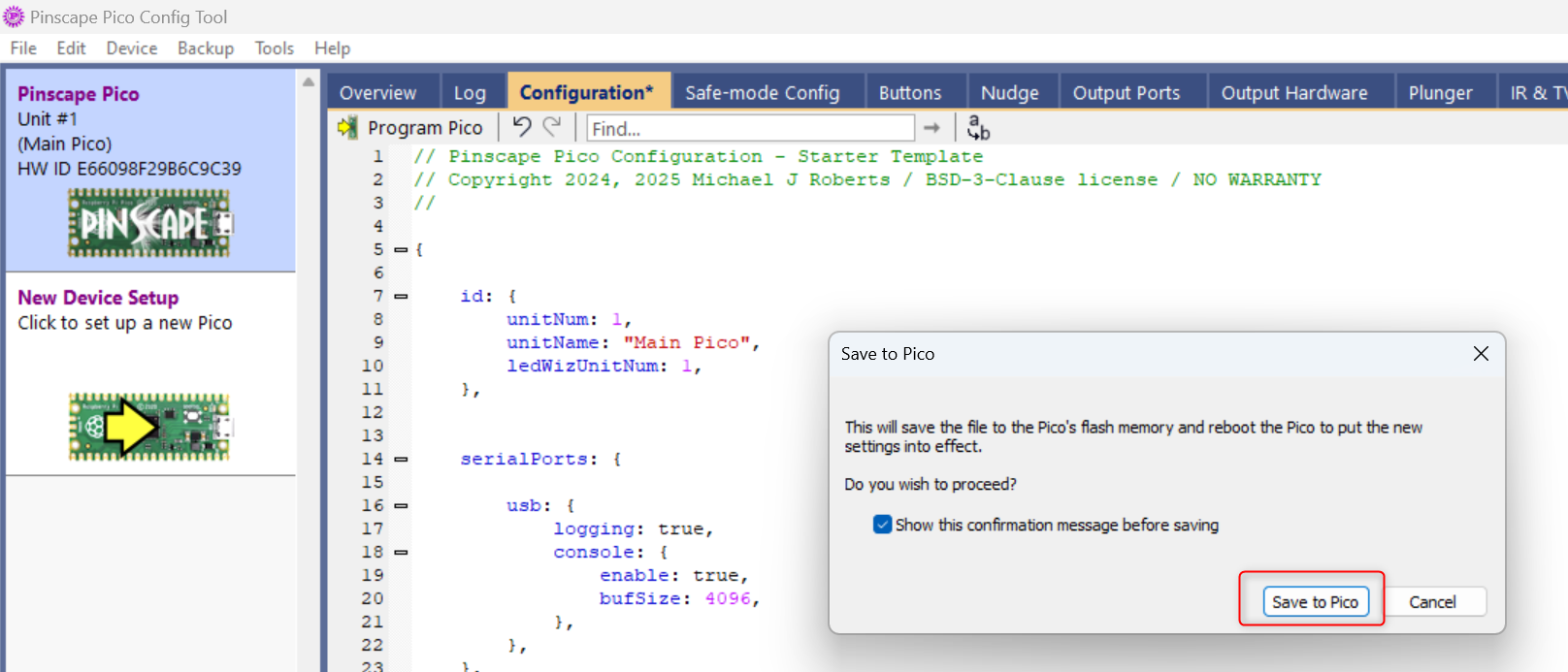Click the unitNum: 1 line
The height and width of the screenshot is (672, 1568).
[570, 319]
